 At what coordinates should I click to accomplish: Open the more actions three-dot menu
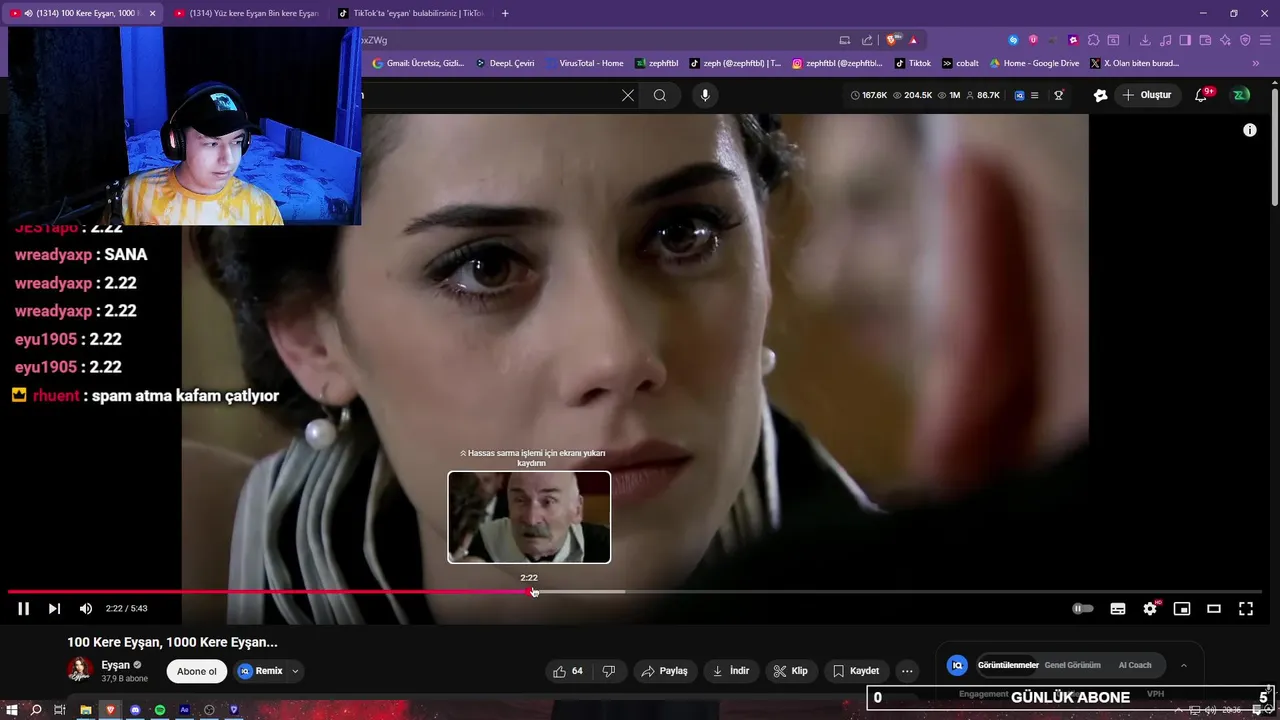coord(907,671)
